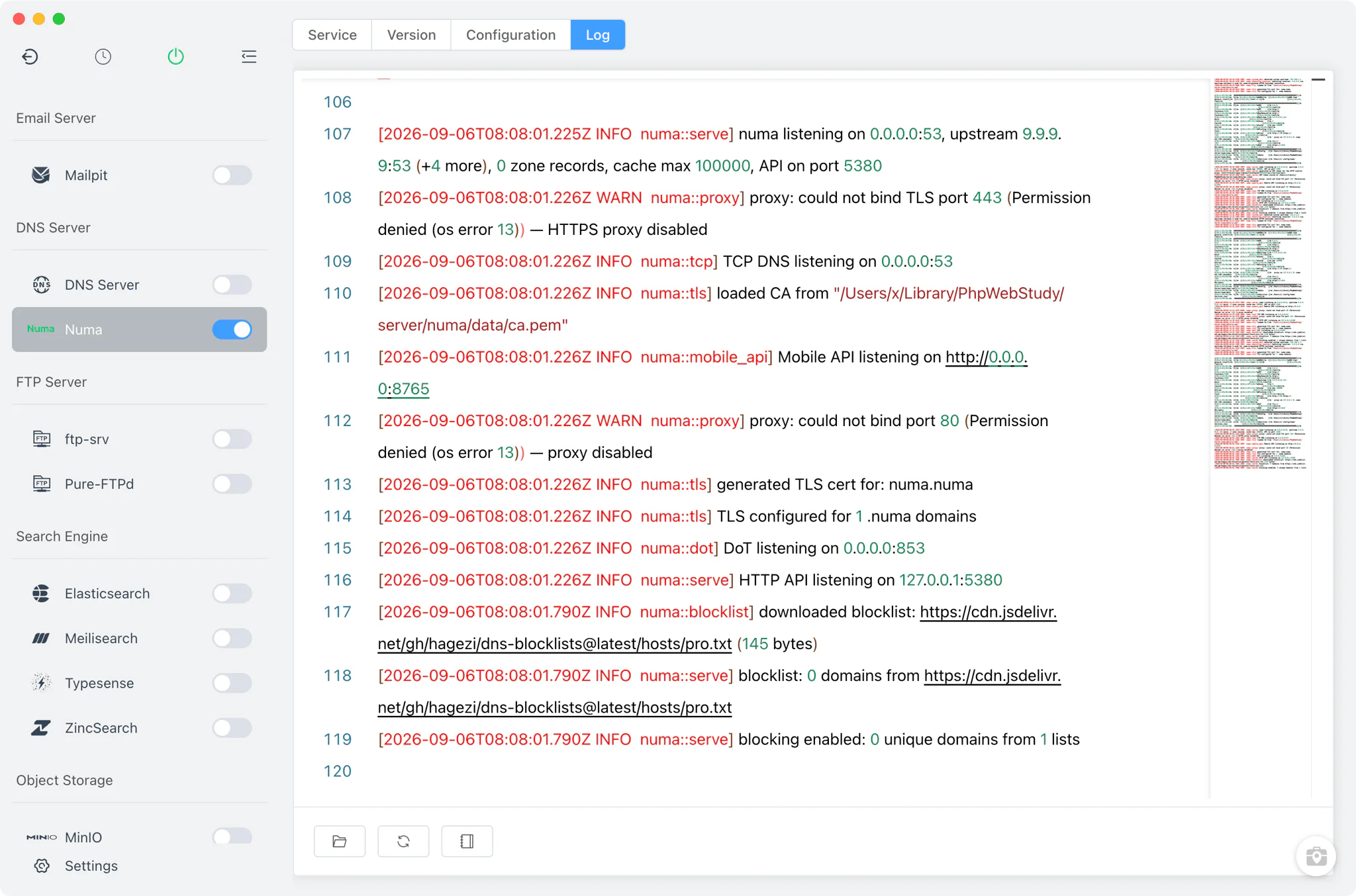
Task: Click the green power icon
Action: (x=175, y=56)
